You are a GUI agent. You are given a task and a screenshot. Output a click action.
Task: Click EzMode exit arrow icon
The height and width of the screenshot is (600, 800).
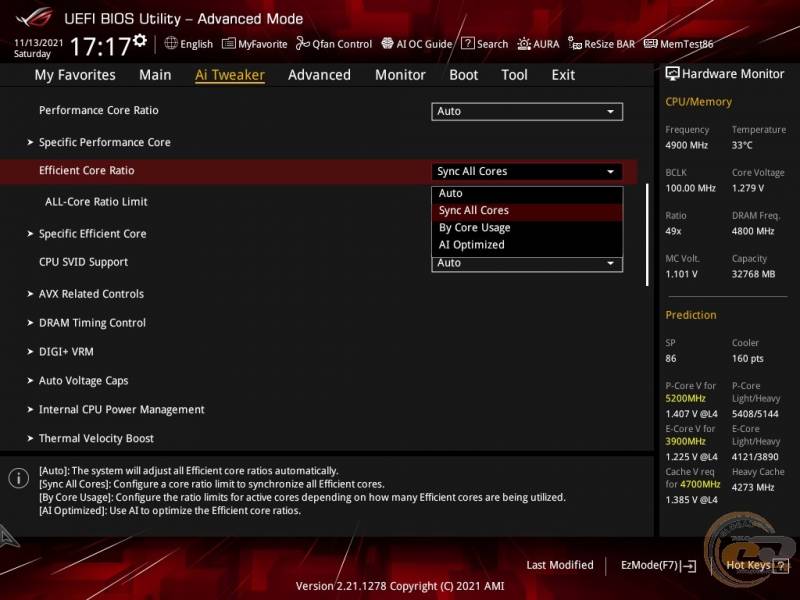coord(688,565)
